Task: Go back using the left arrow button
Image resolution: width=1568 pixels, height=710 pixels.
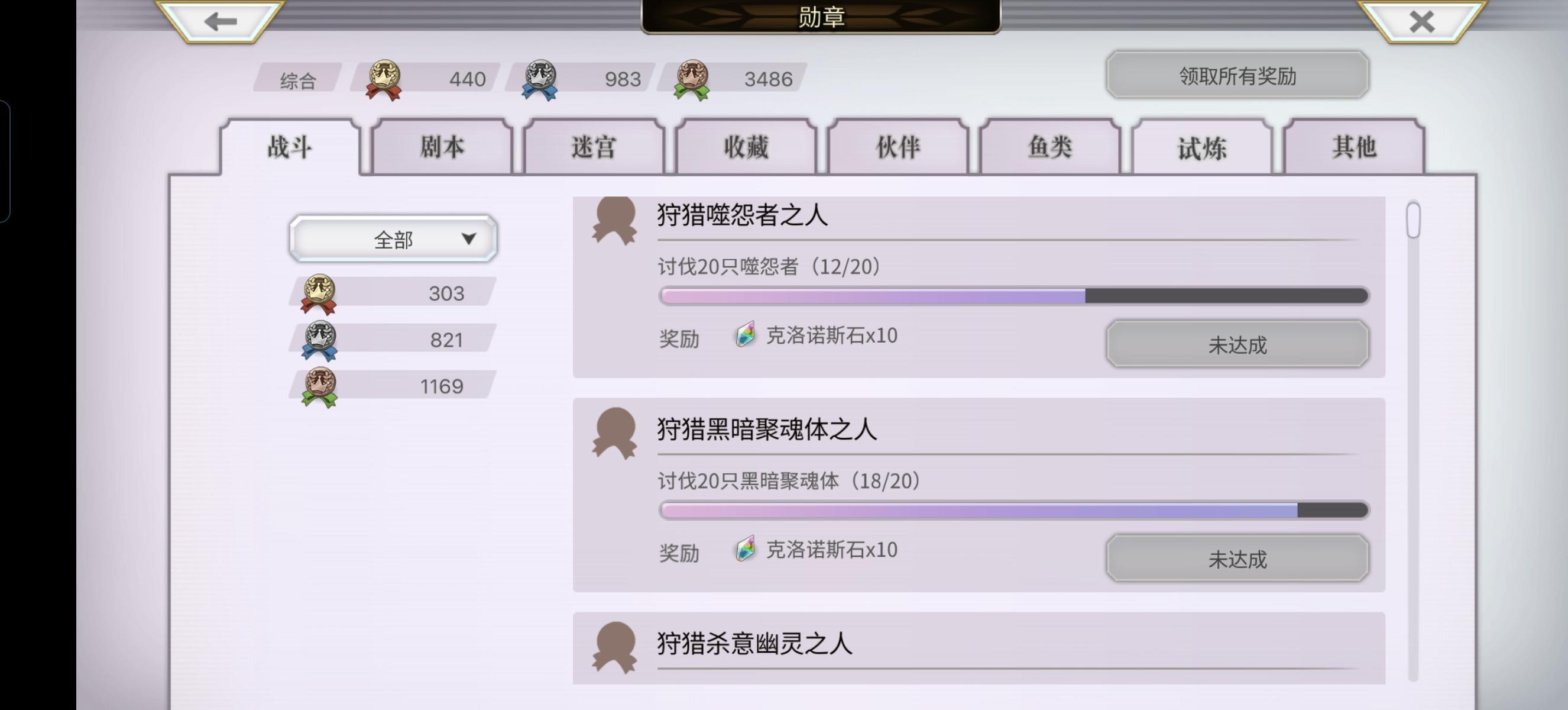Action: [x=221, y=21]
